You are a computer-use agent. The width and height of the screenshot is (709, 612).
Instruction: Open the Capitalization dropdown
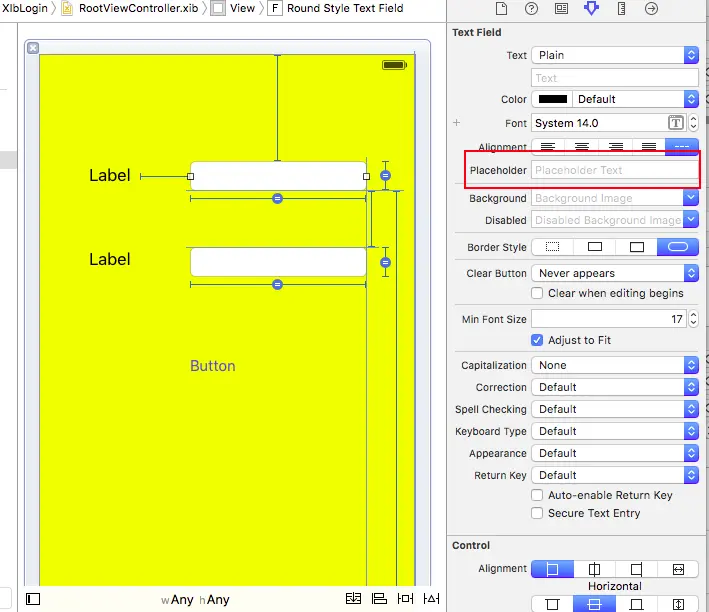[x=615, y=365]
